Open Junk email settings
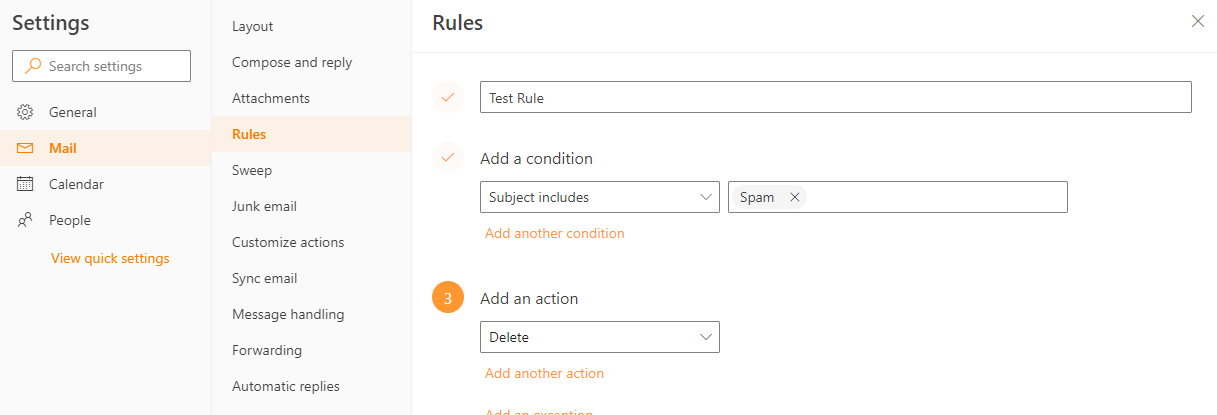This screenshot has width=1217, height=415. (x=264, y=206)
